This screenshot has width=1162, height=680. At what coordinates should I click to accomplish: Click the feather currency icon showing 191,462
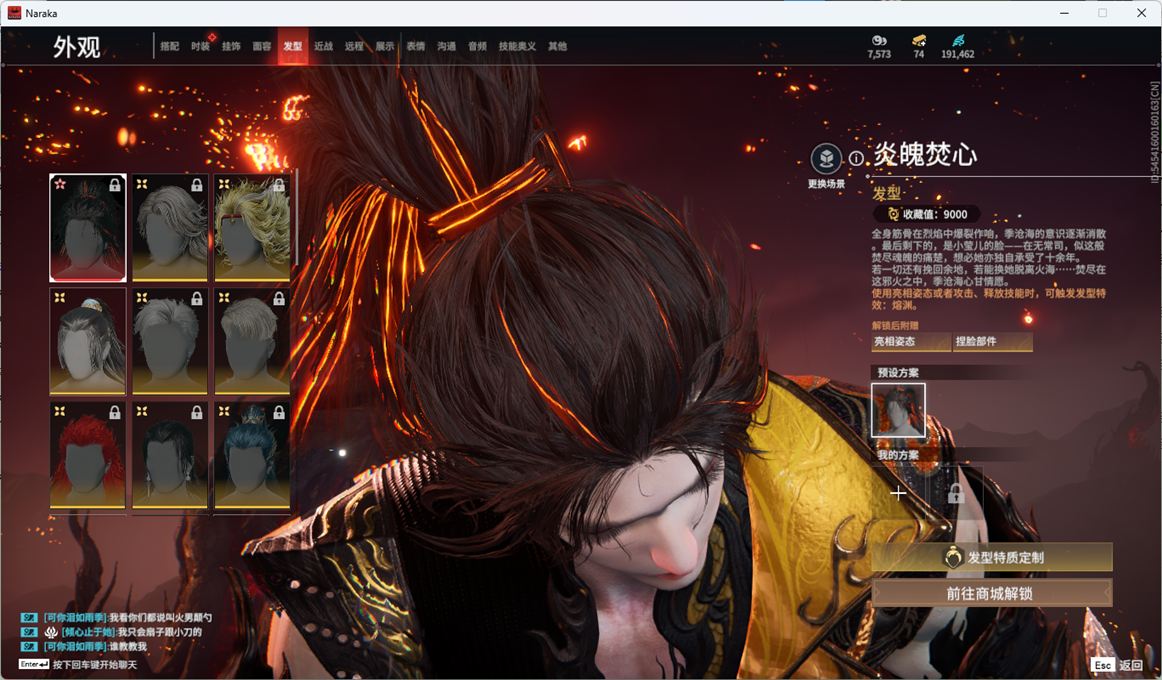(958, 40)
